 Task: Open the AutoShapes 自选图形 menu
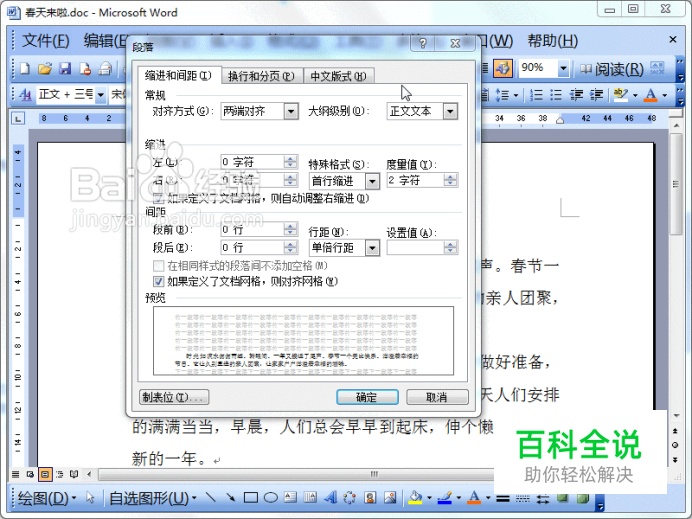click(152, 498)
